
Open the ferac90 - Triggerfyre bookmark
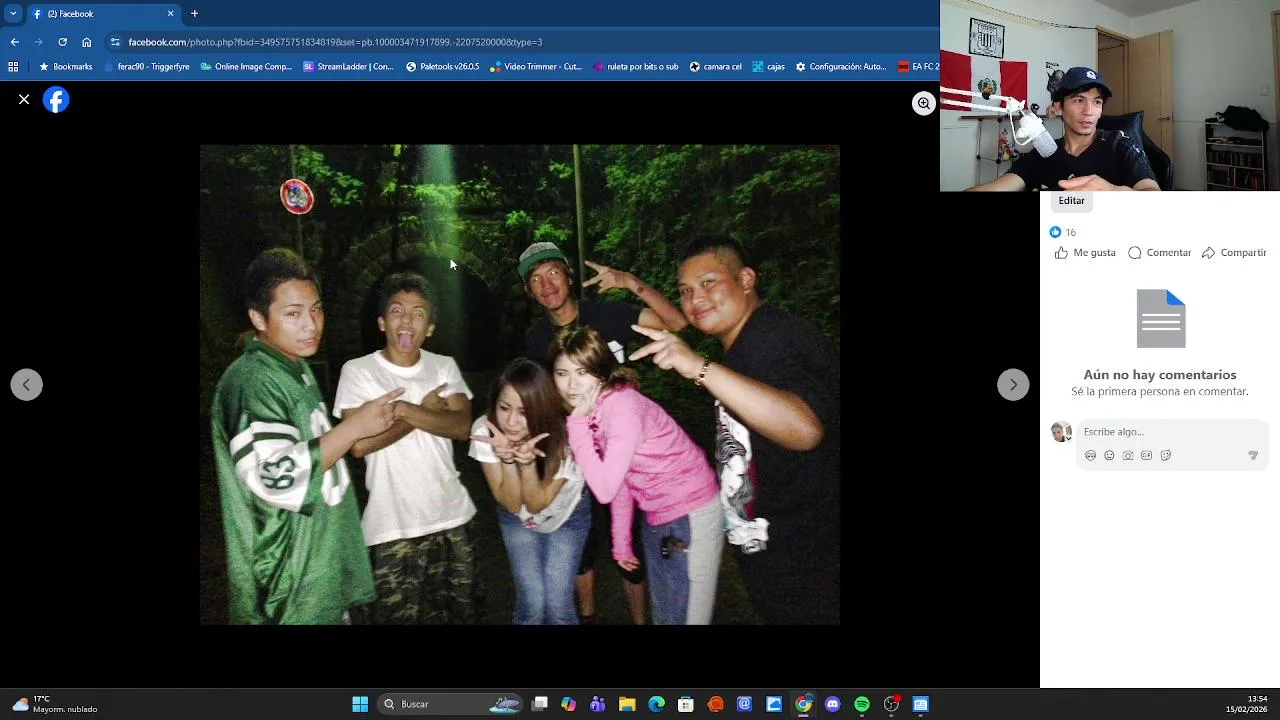click(146, 67)
